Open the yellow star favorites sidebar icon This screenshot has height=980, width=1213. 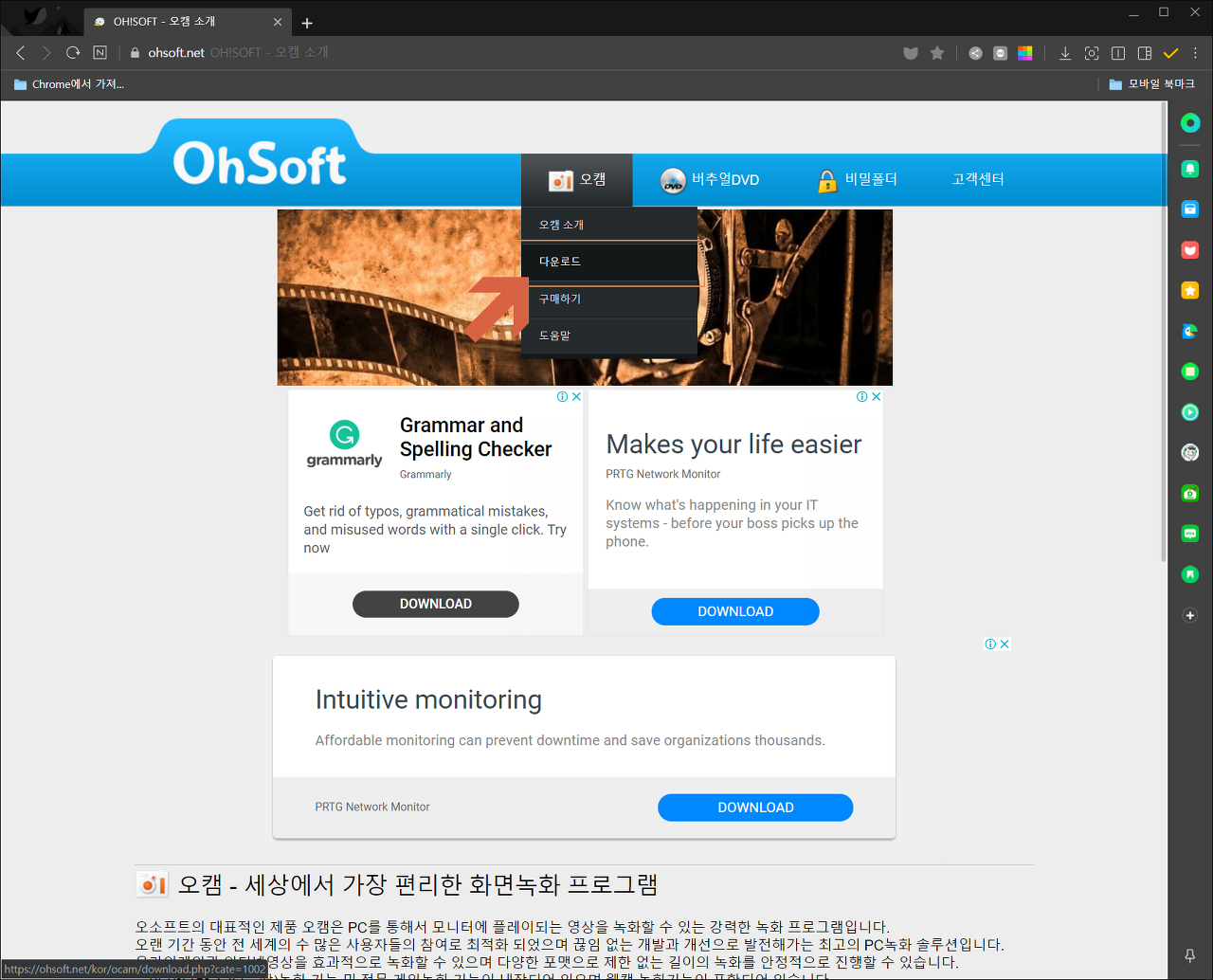pos(1190,290)
